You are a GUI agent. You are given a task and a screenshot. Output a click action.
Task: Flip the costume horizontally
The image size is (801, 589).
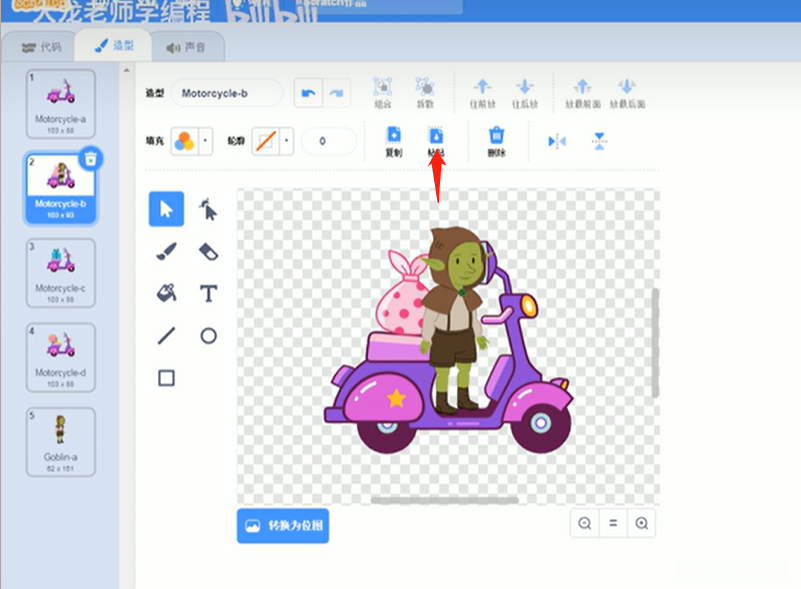pos(557,141)
